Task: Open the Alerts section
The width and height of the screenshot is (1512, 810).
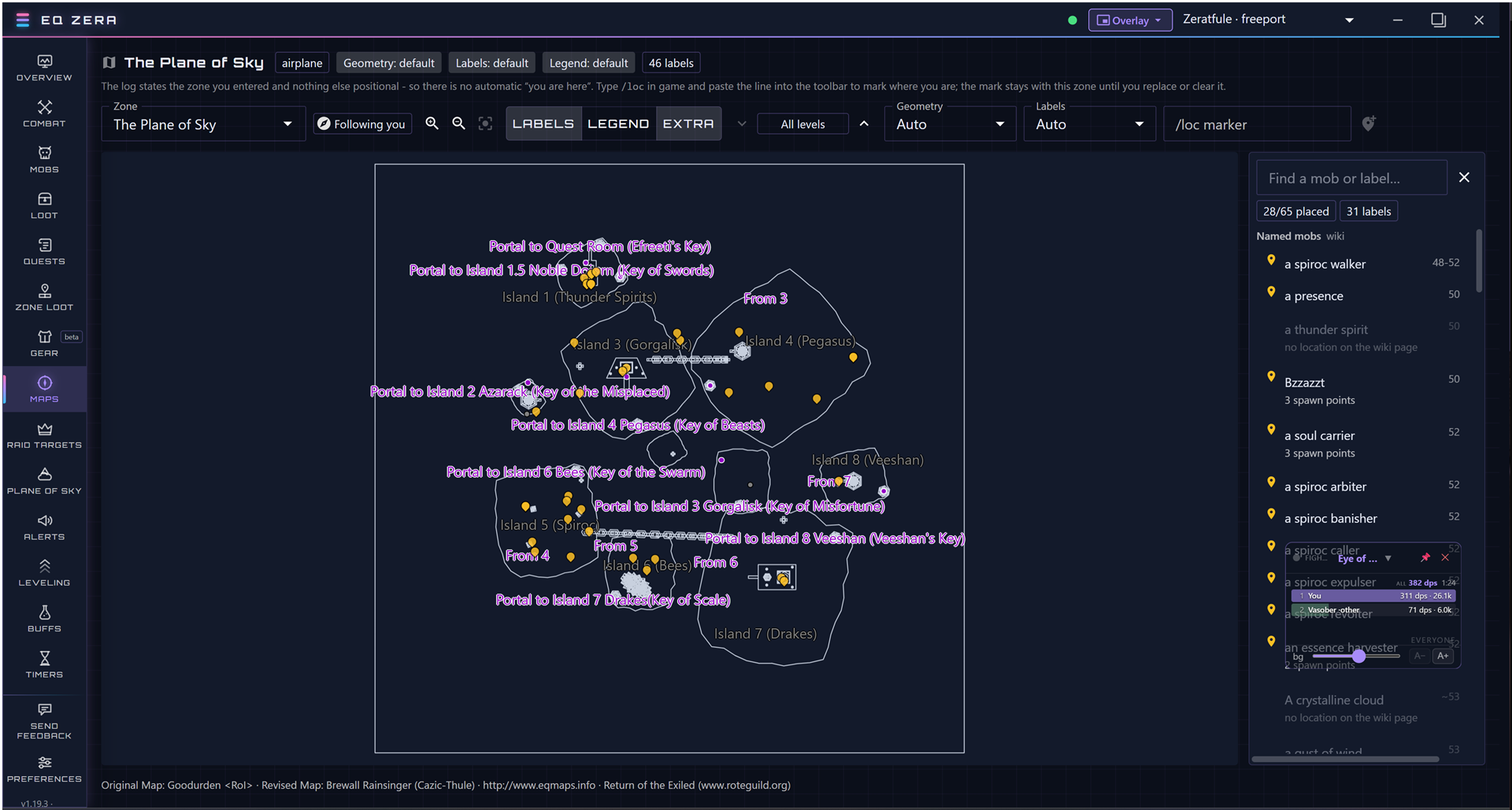Action: pos(44,527)
